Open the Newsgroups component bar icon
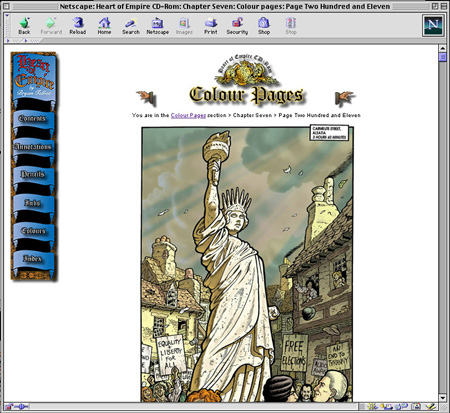Image resolution: width=450 pixels, height=413 pixels. (x=402, y=407)
